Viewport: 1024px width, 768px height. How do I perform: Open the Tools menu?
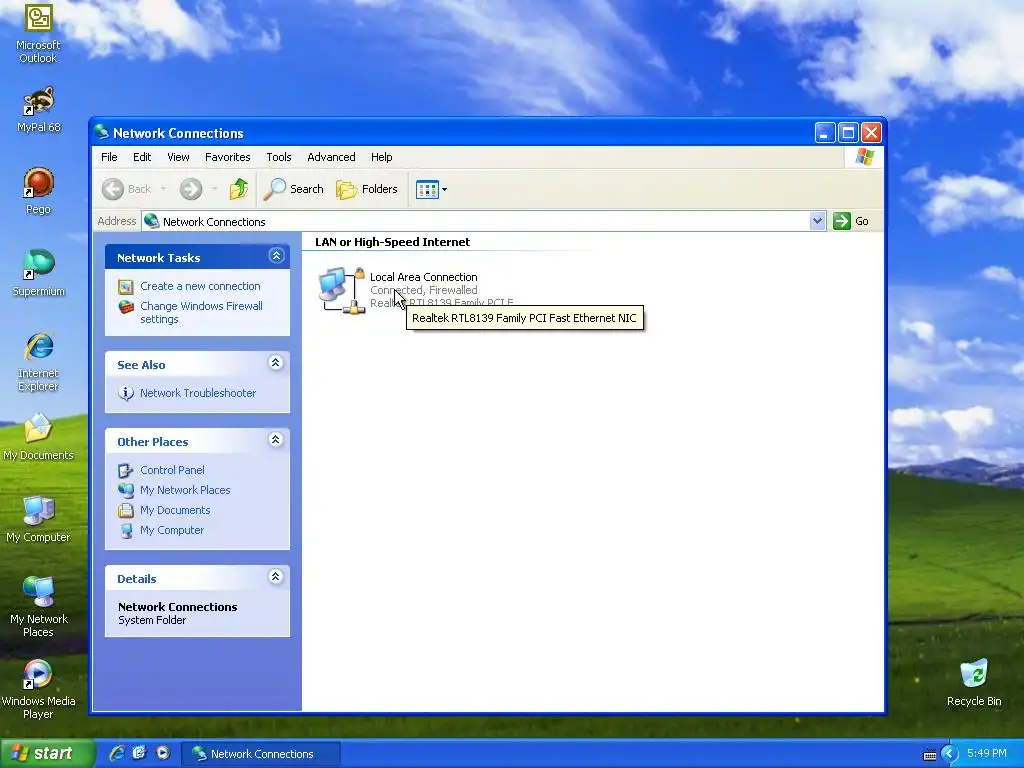pos(279,157)
